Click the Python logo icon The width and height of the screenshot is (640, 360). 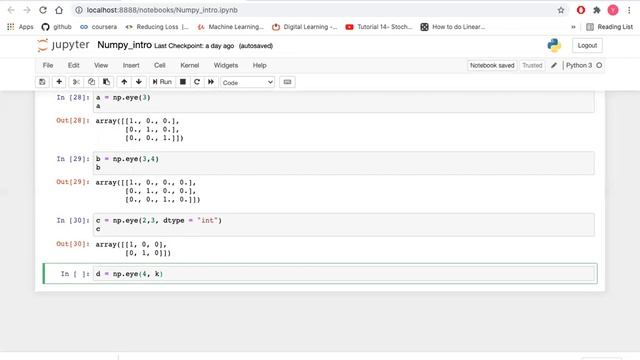pyautogui.click(x=554, y=45)
